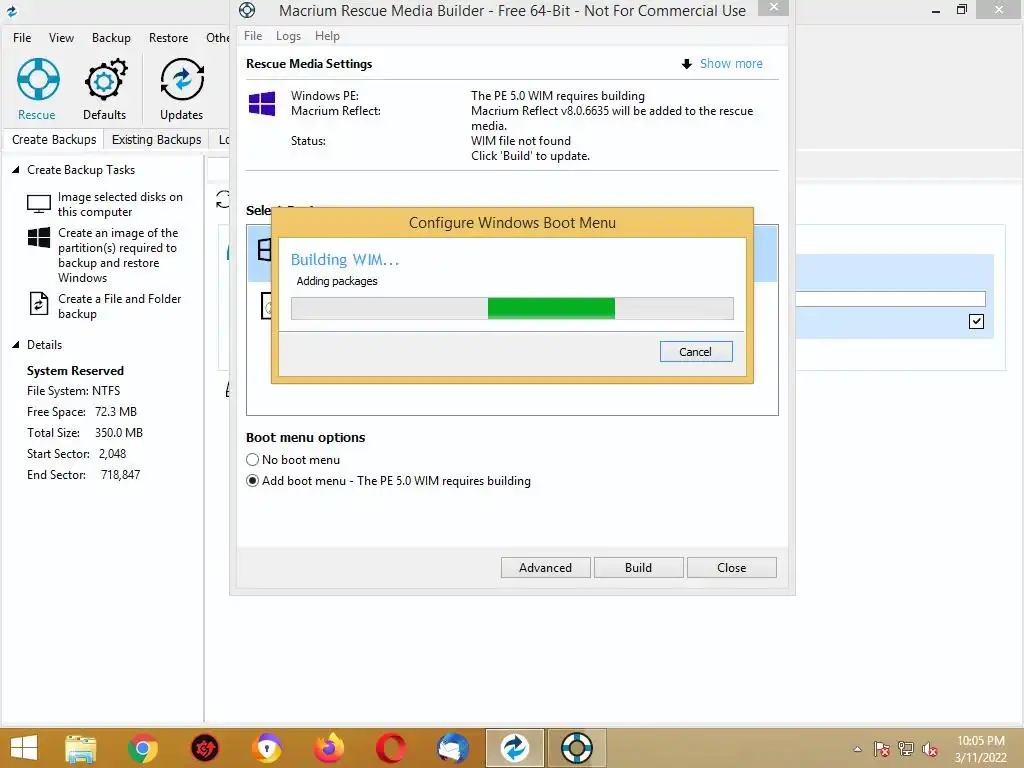This screenshot has height=768, width=1024.
Task: Click the Windows logo beside Windows PE
Action: tap(262, 104)
